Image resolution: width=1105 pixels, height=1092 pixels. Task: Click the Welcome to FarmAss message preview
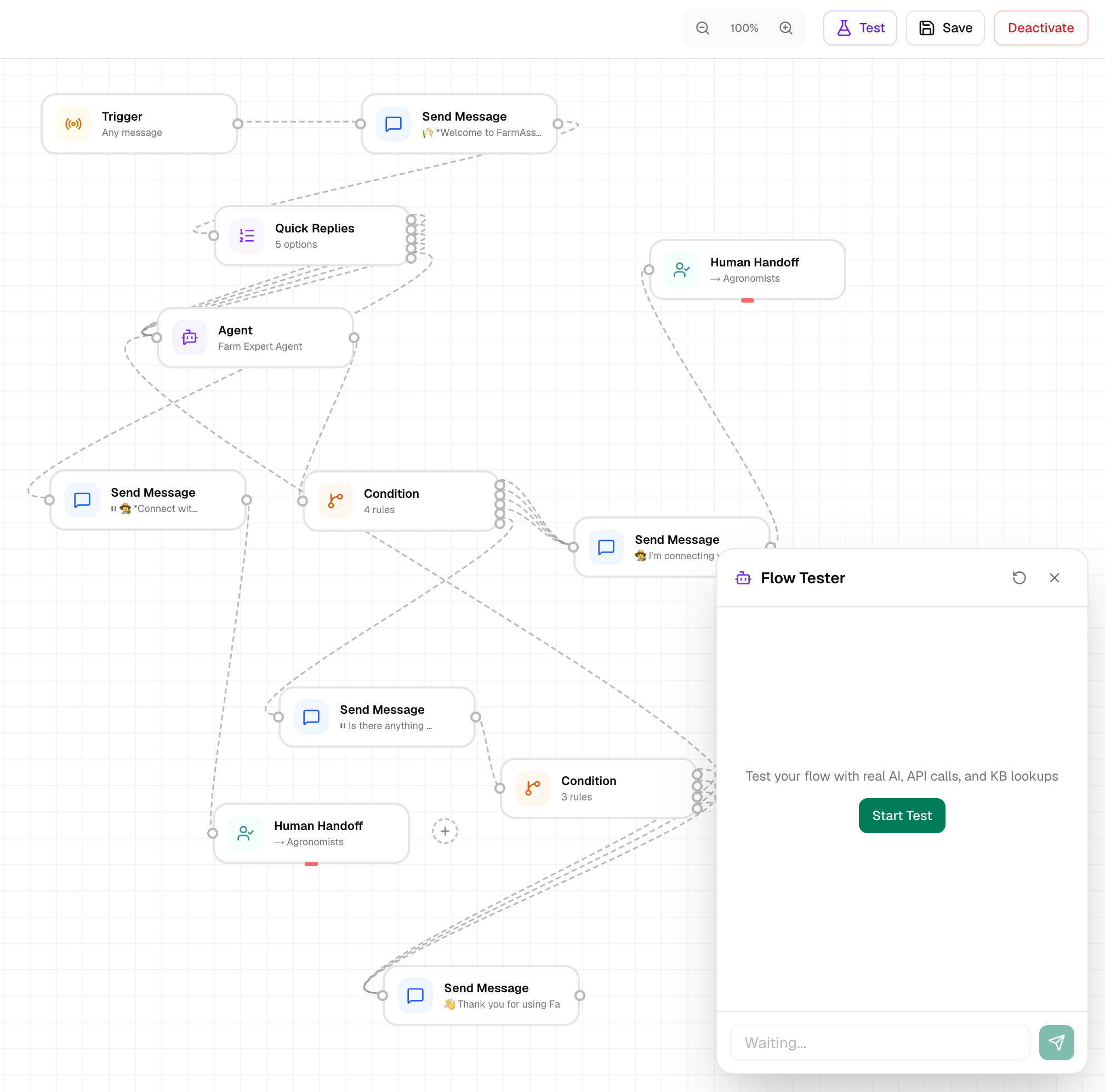click(x=482, y=132)
